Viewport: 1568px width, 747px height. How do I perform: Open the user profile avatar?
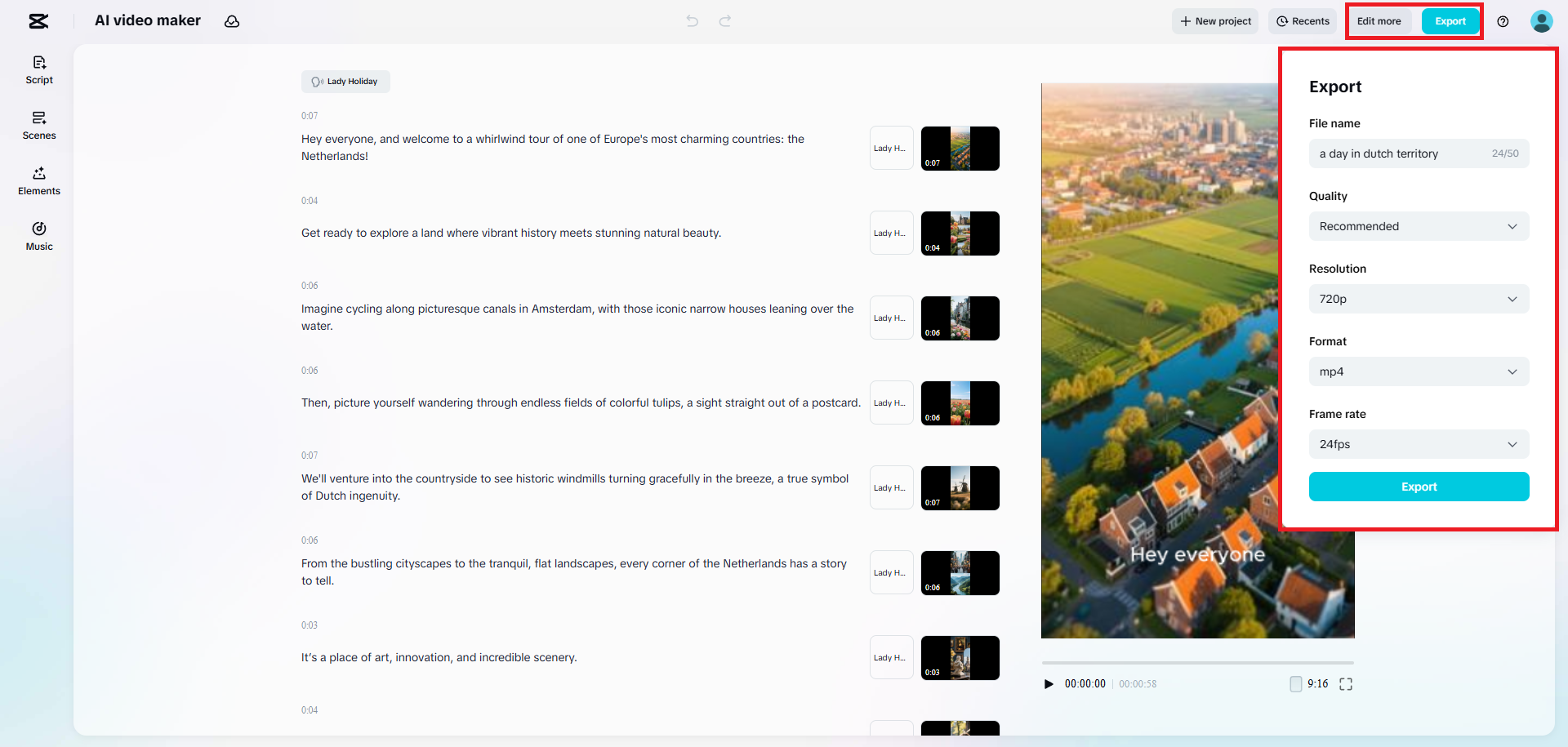[1542, 21]
